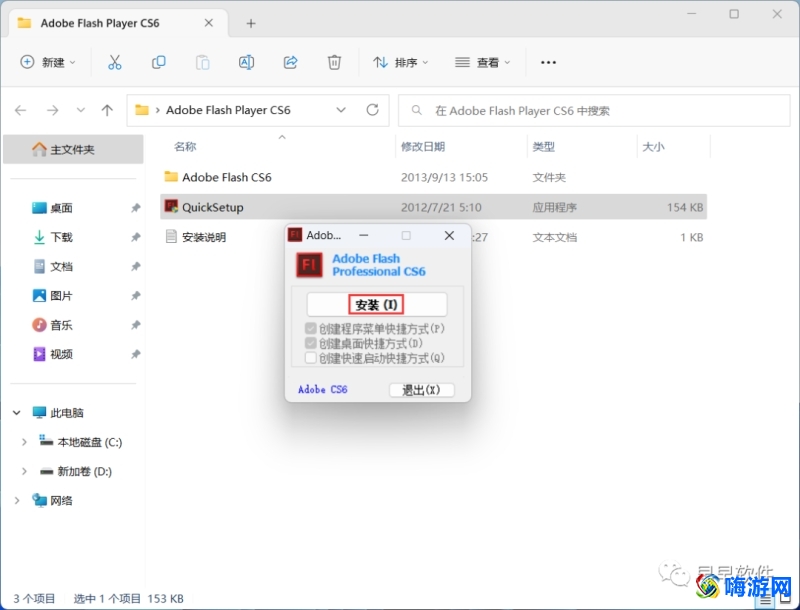Image resolution: width=800 pixels, height=610 pixels.
Task: Select the 网络 sidebar item
Action: tap(61, 500)
